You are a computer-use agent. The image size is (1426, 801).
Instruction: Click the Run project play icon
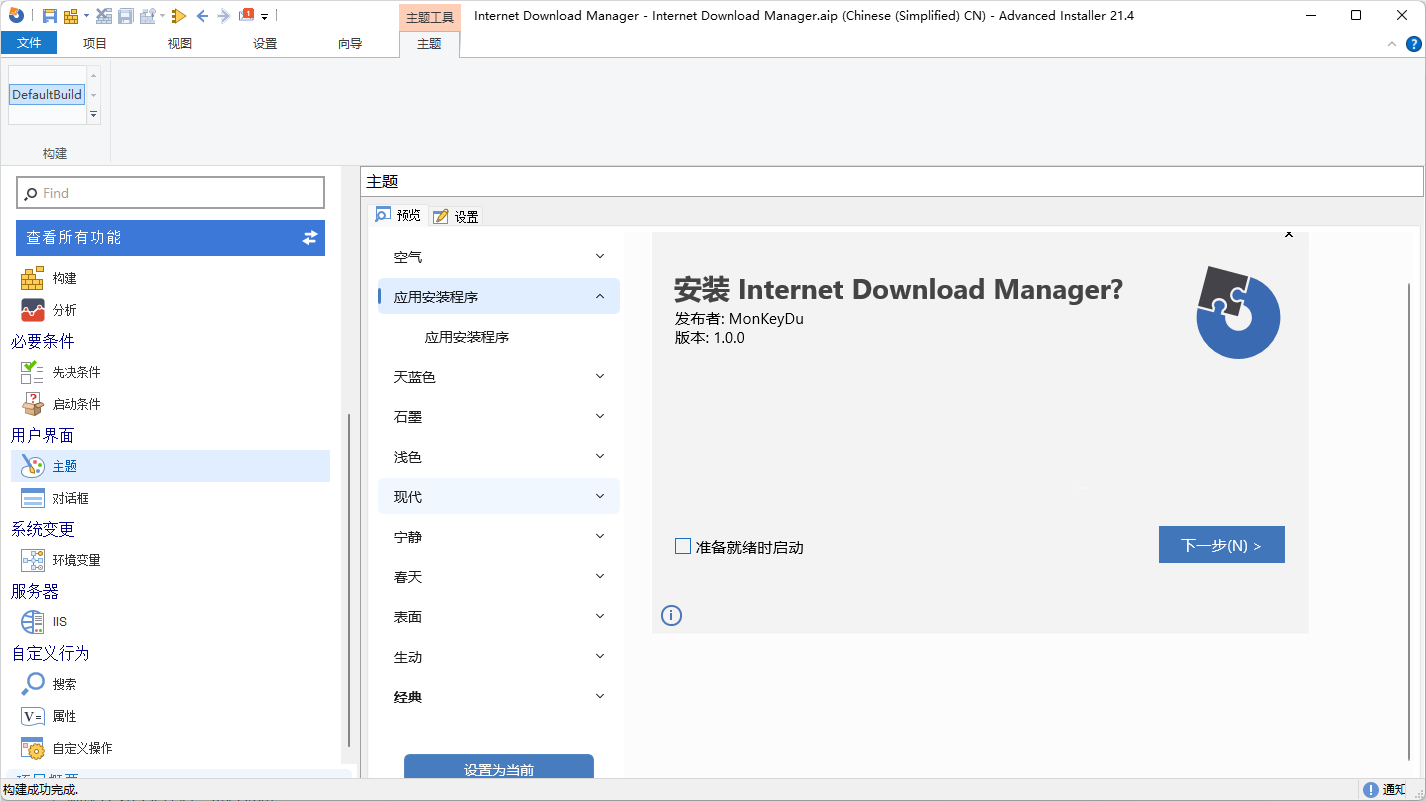click(179, 15)
